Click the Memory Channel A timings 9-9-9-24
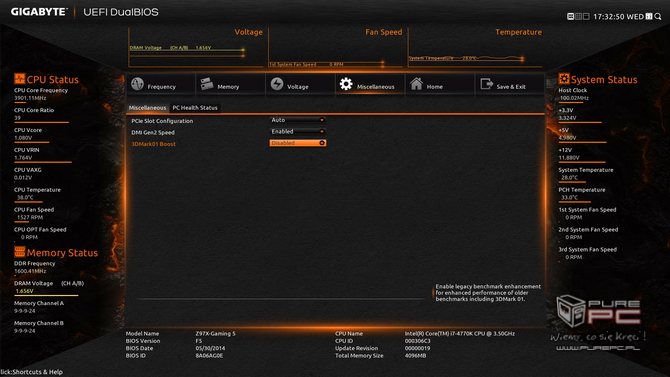This screenshot has width=670, height=377. click(25, 311)
